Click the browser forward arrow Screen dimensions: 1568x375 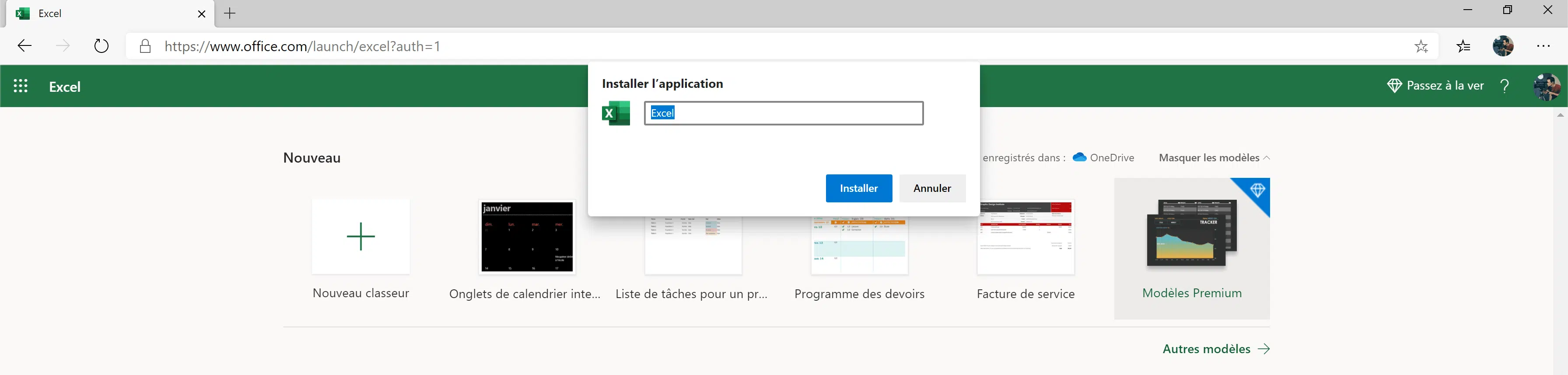63,46
